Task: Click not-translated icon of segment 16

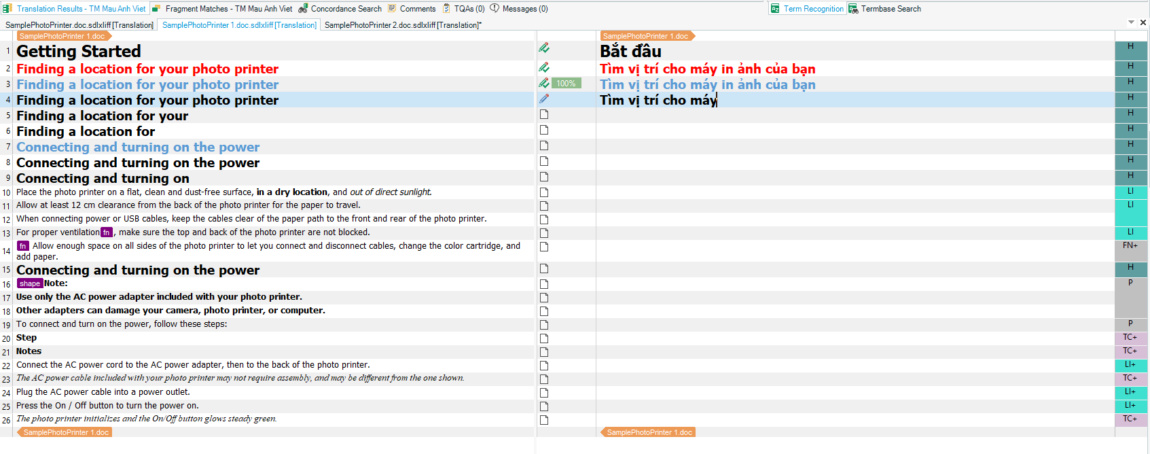Action: coord(544,283)
